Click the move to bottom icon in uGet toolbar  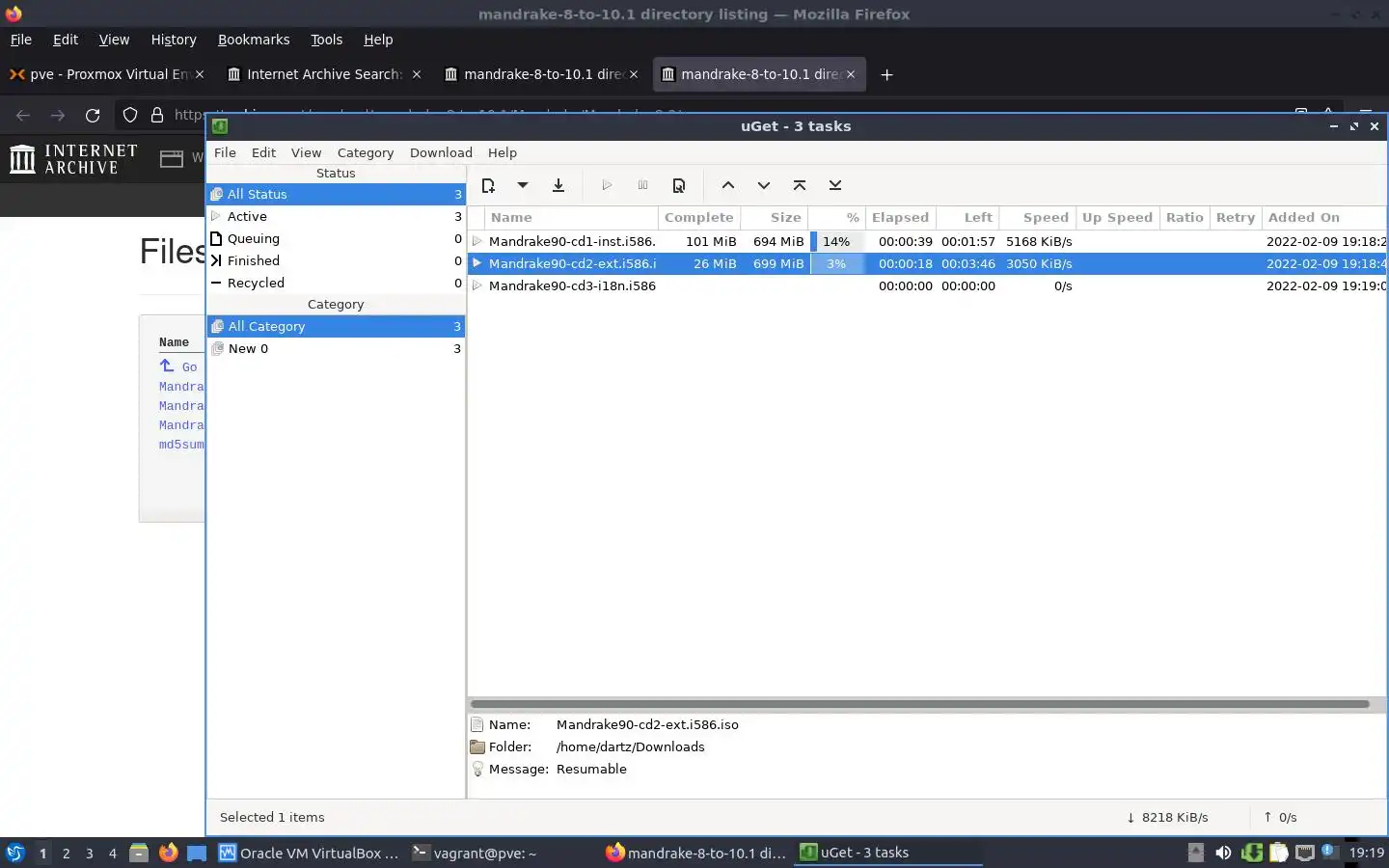835,185
